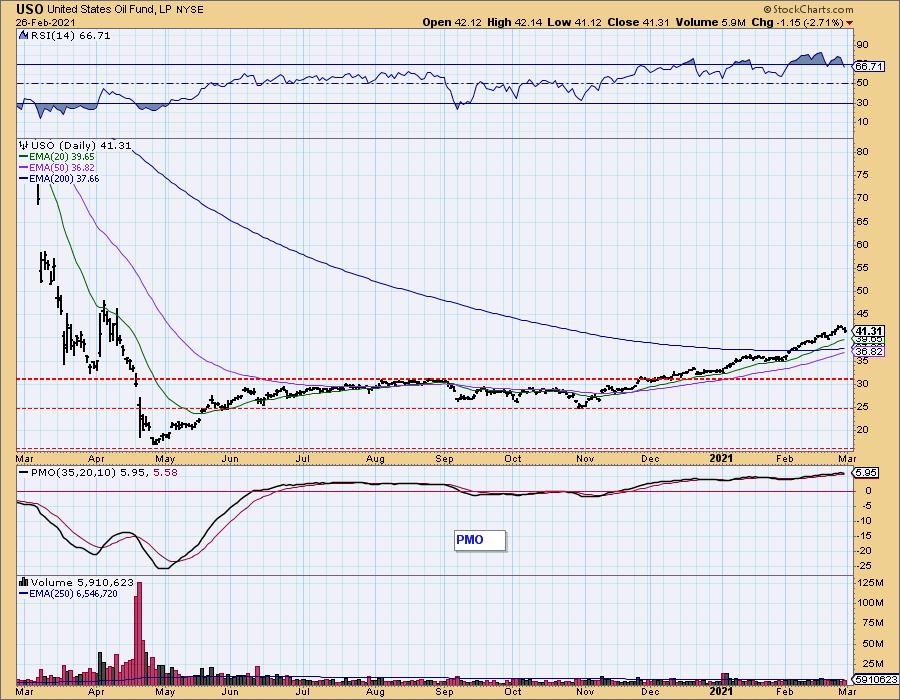Screen dimensions: 900x700
Task: Click the purple EMA(50) legend line marker
Action: tap(24, 168)
